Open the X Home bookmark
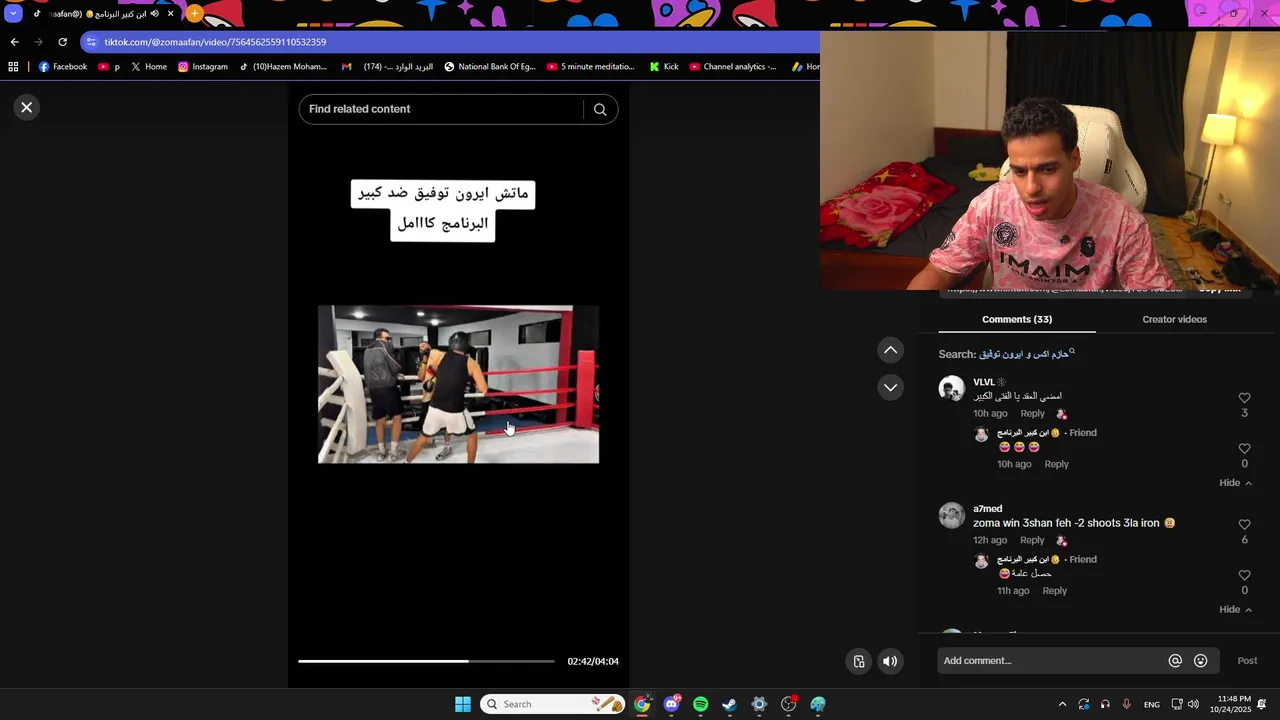 pos(148,67)
